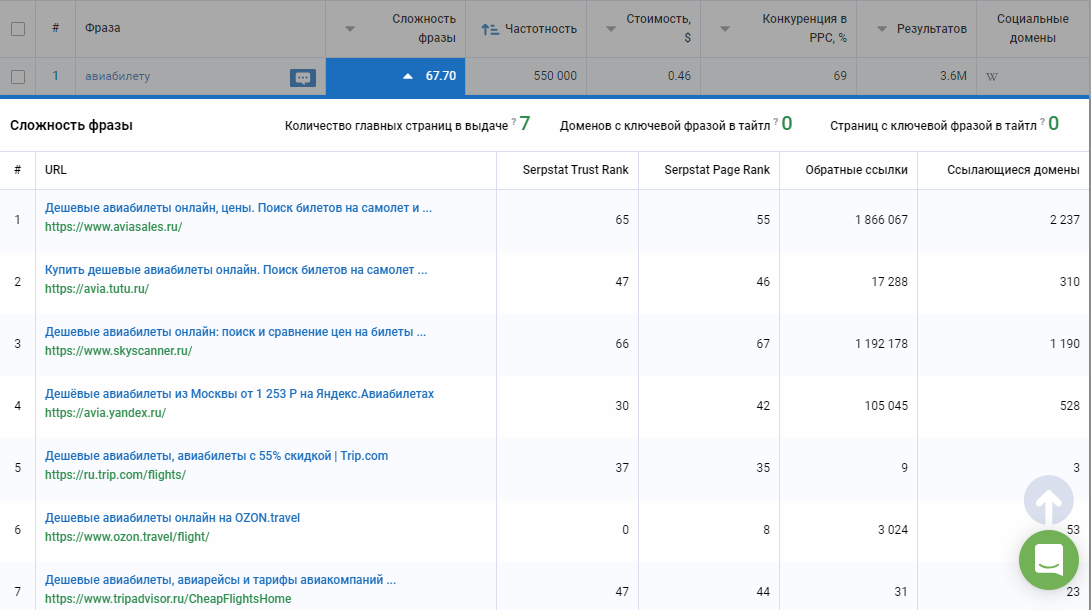Click the PPC competition value 69
Viewport: 1091px width, 610px height.
[840, 77]
